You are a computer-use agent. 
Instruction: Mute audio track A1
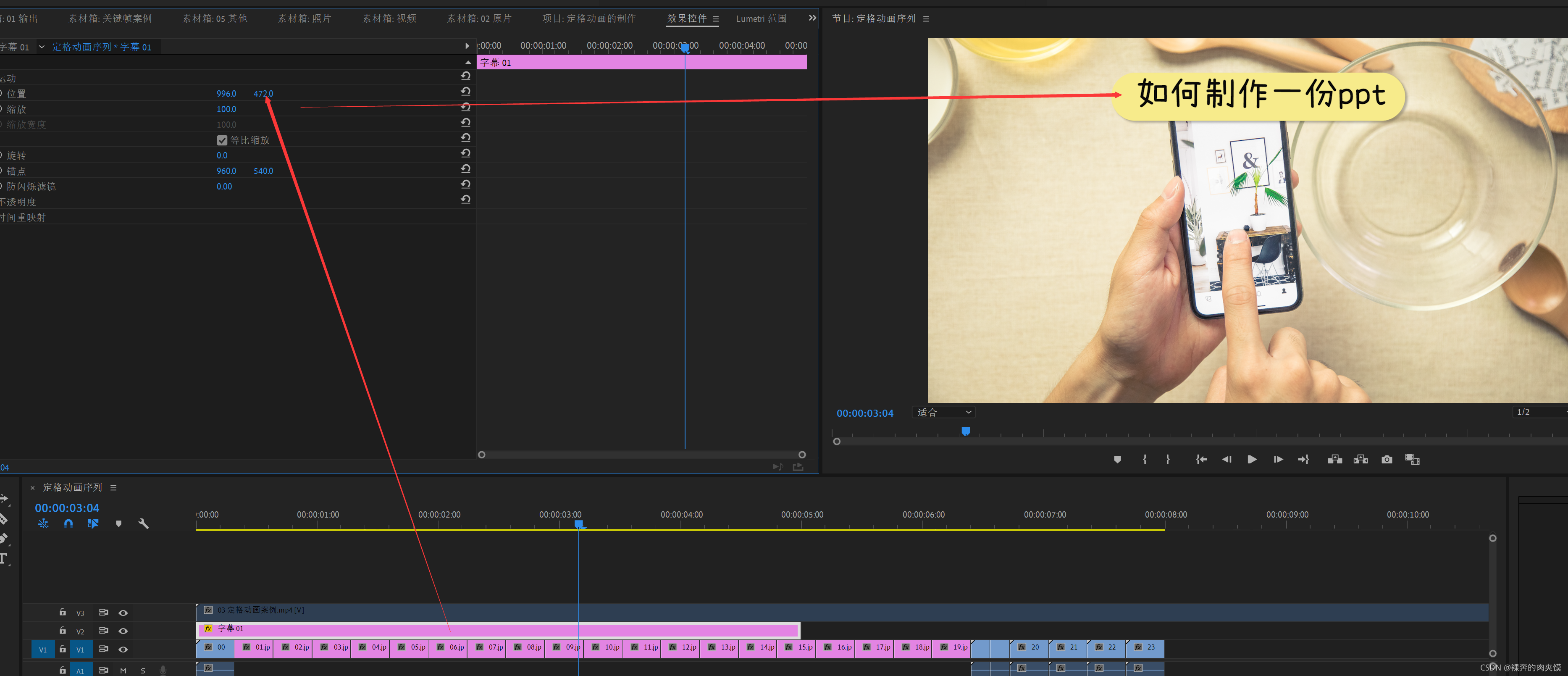tap(123, 670)
